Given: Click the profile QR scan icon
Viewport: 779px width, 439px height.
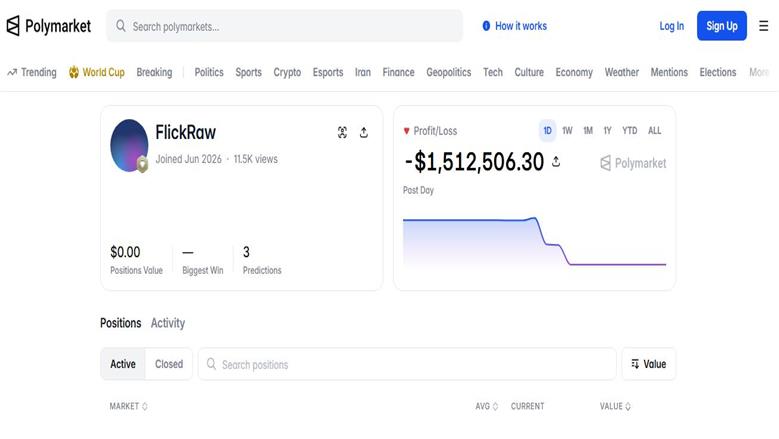Looking at the screenshot, I should pyautogui.click(x=342, y=133).
